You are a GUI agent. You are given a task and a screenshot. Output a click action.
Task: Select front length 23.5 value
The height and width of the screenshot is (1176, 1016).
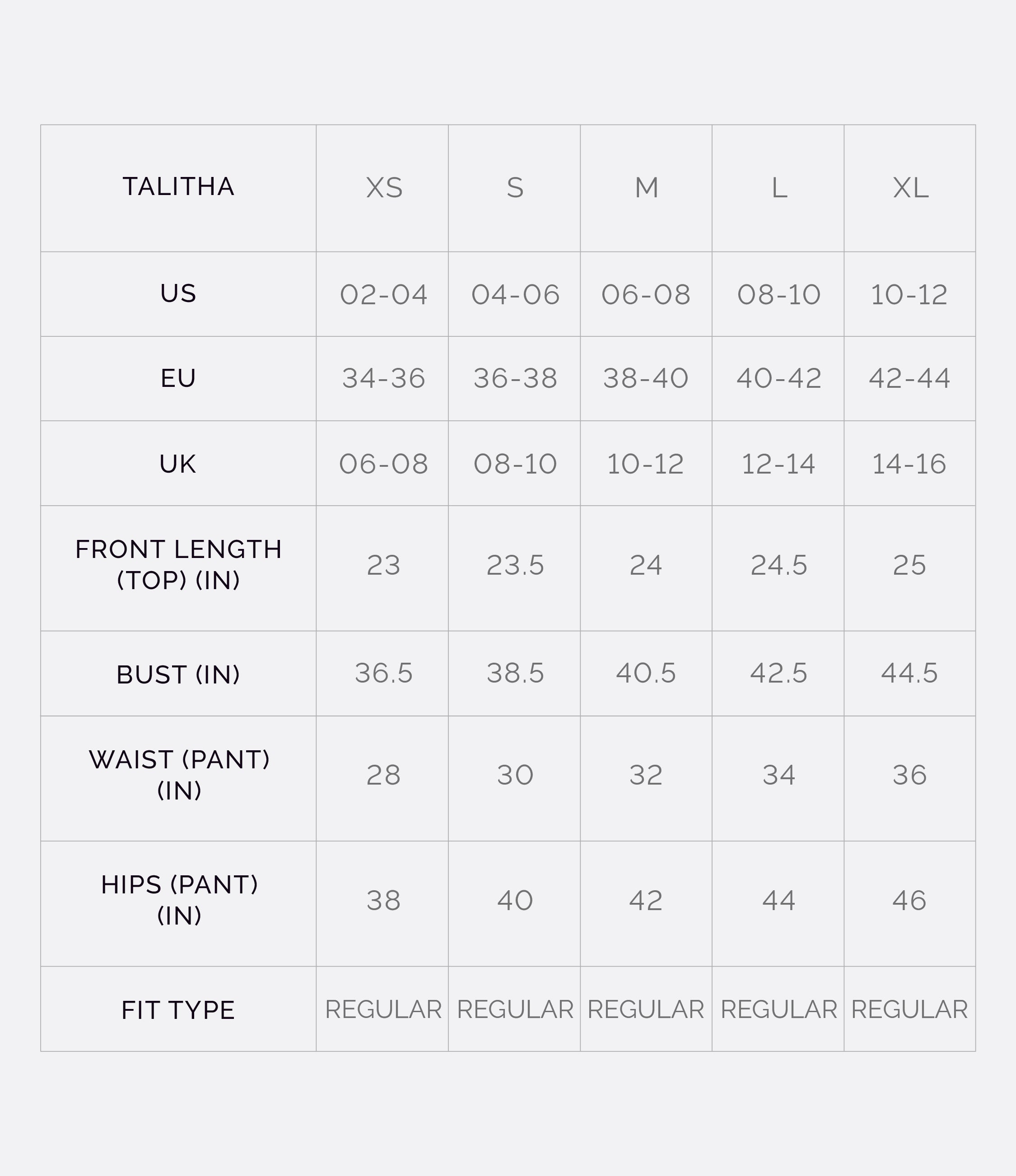click(515, 565)
